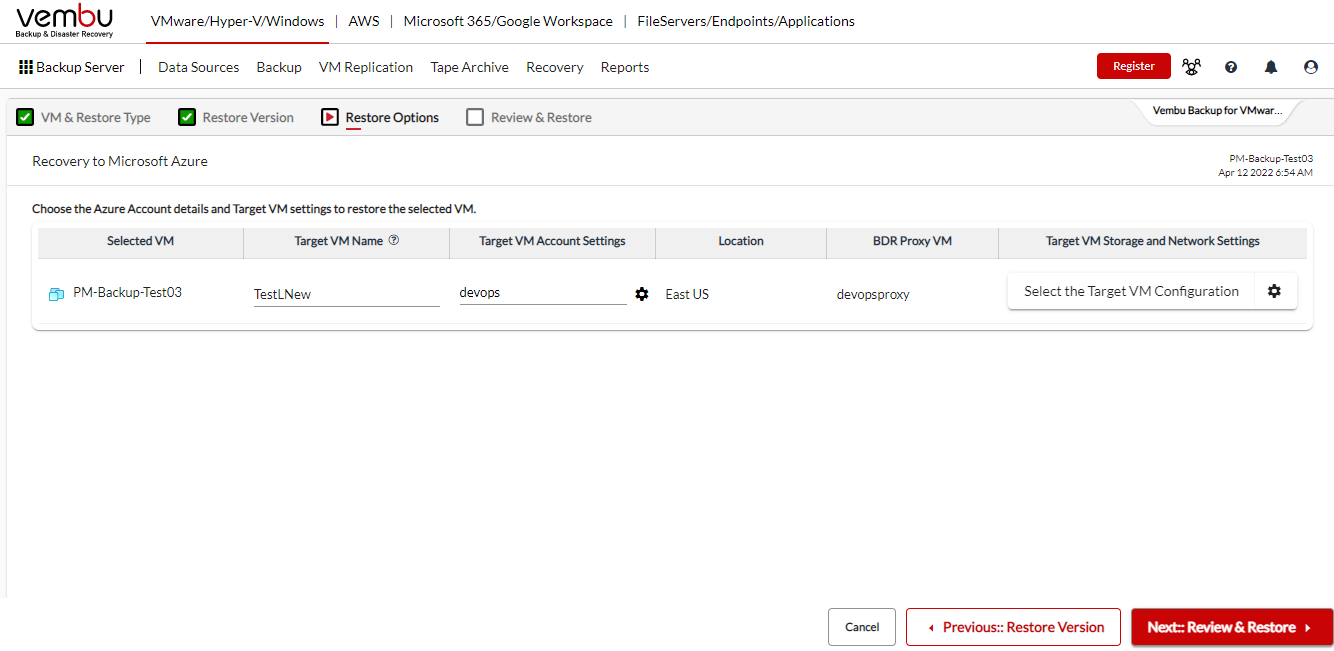This screenshot has width=1334, height=651.
Task: Click the Selected VM column header
Action: click(141, 241)
